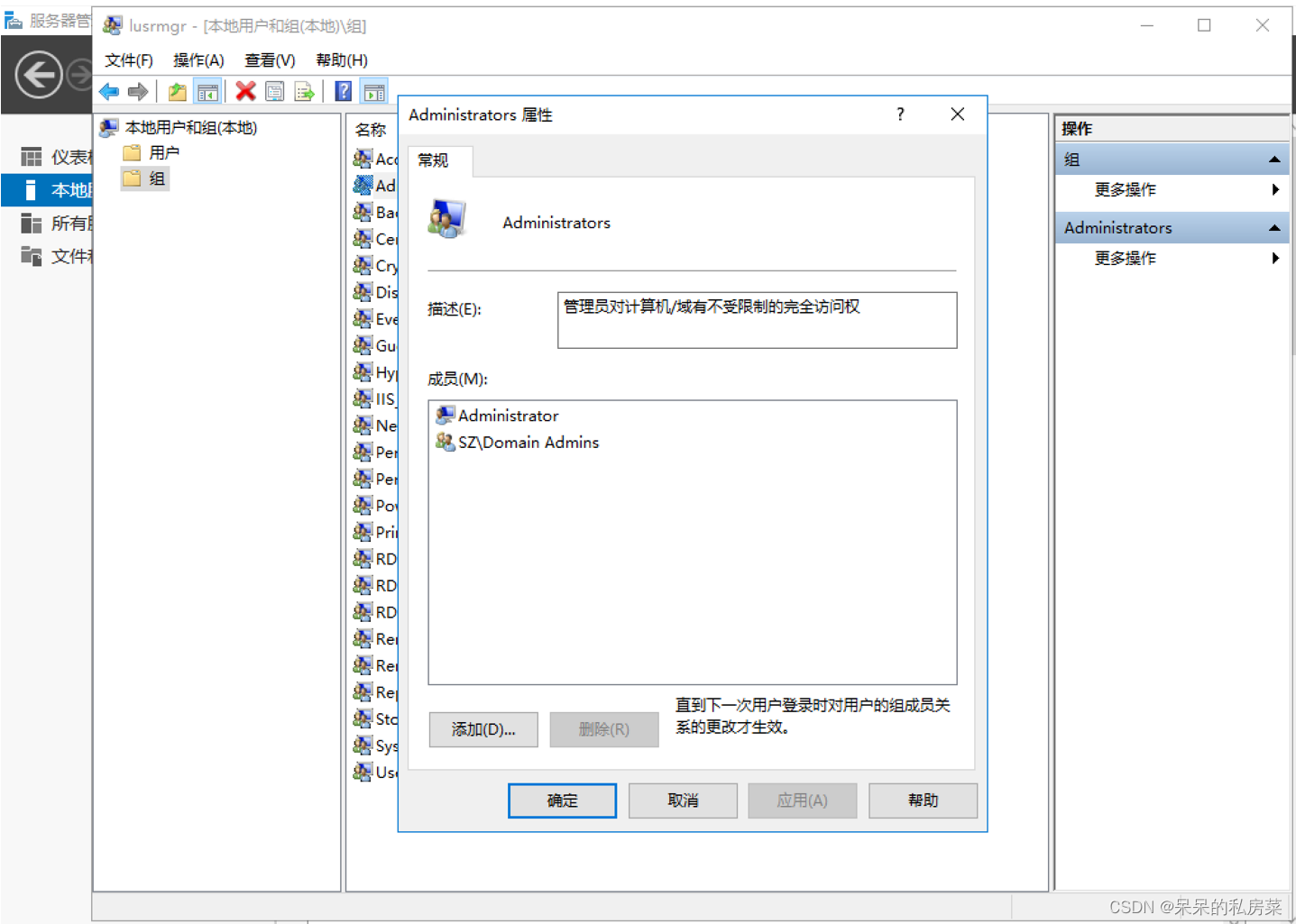Click the Server Manager dashboard icon
Screen dimensions: 1296x924
32,157
